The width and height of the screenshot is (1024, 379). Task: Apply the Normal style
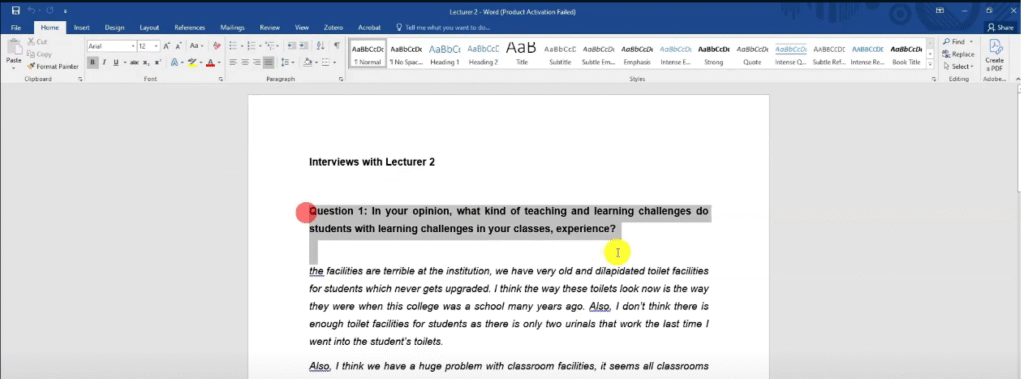pos(368,53)
